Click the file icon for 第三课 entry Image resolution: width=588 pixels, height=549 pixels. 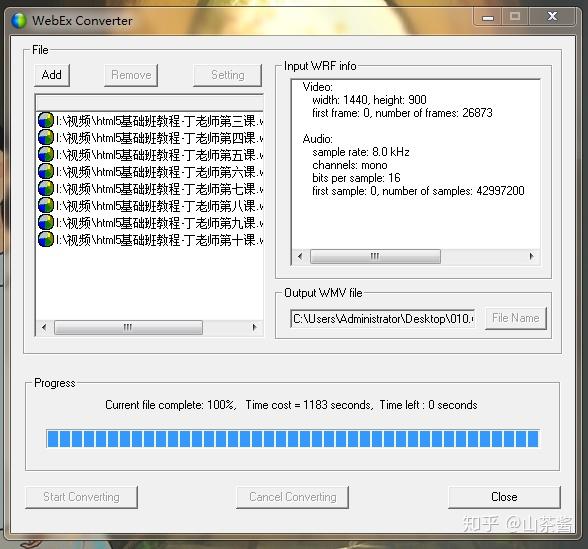point(46,121)
